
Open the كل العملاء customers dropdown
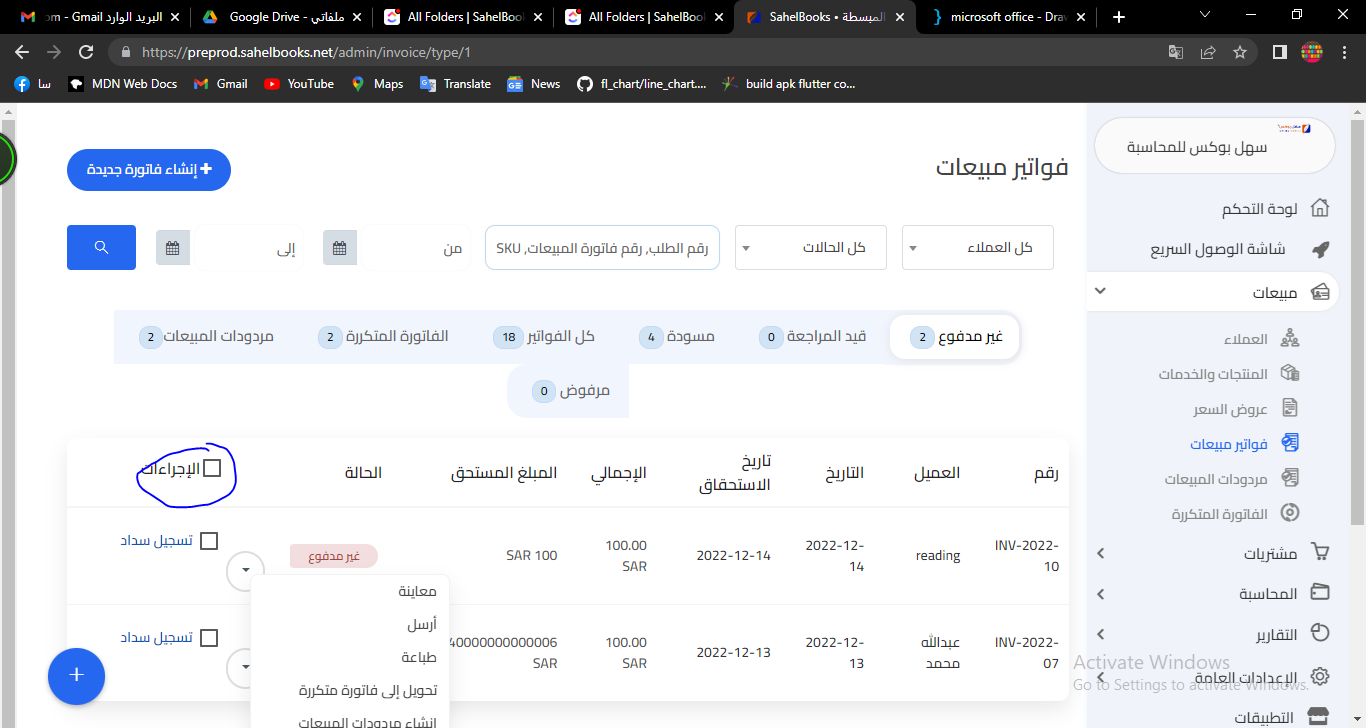pos(977,248)
